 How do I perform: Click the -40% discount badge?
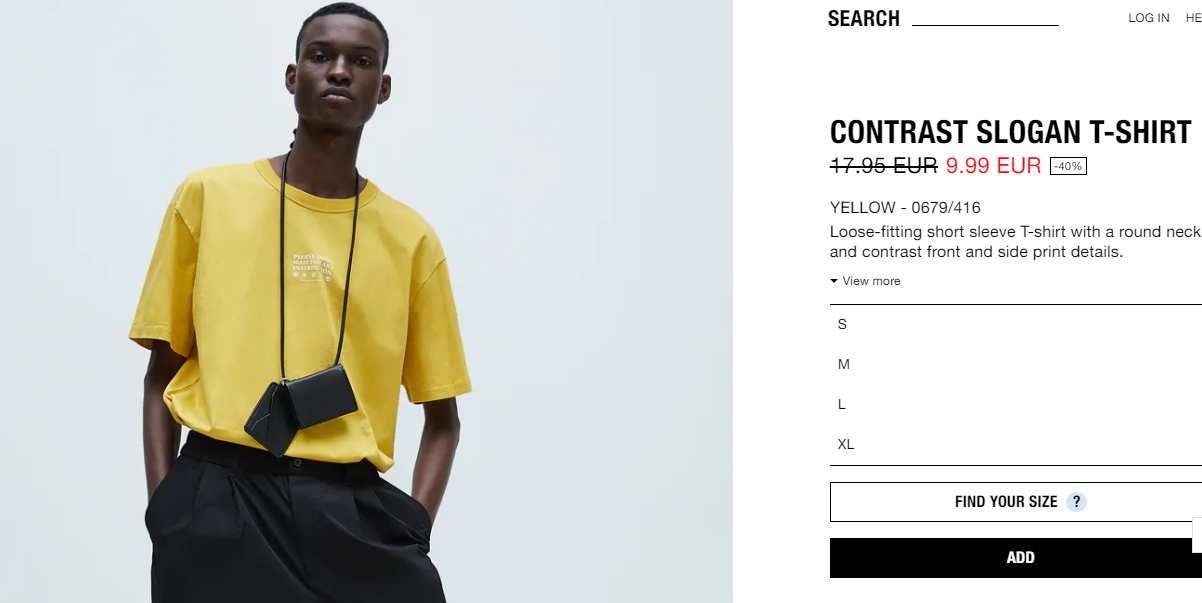1068,166
